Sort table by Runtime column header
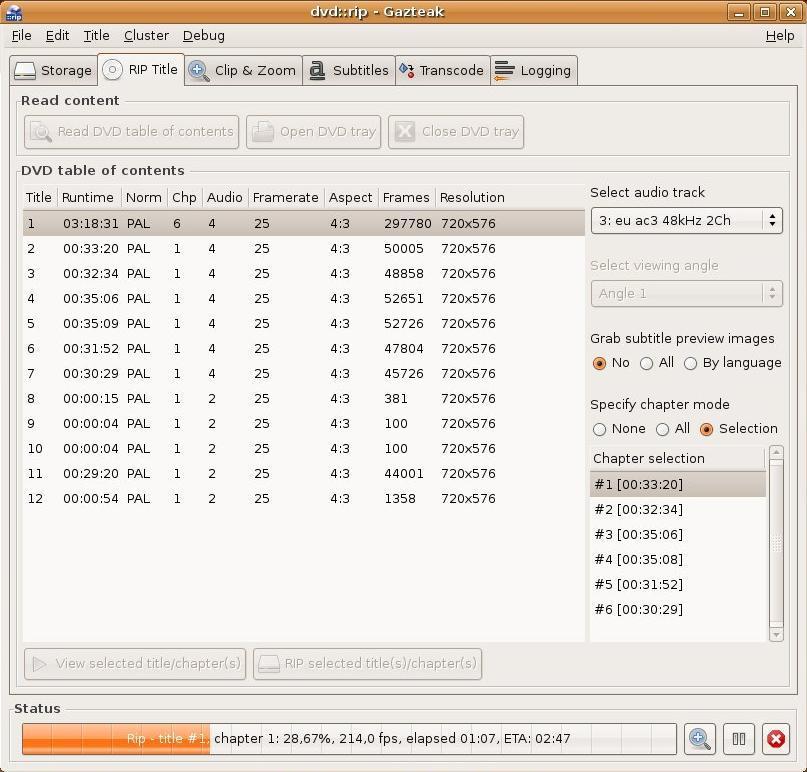 [x=89, y=198]
